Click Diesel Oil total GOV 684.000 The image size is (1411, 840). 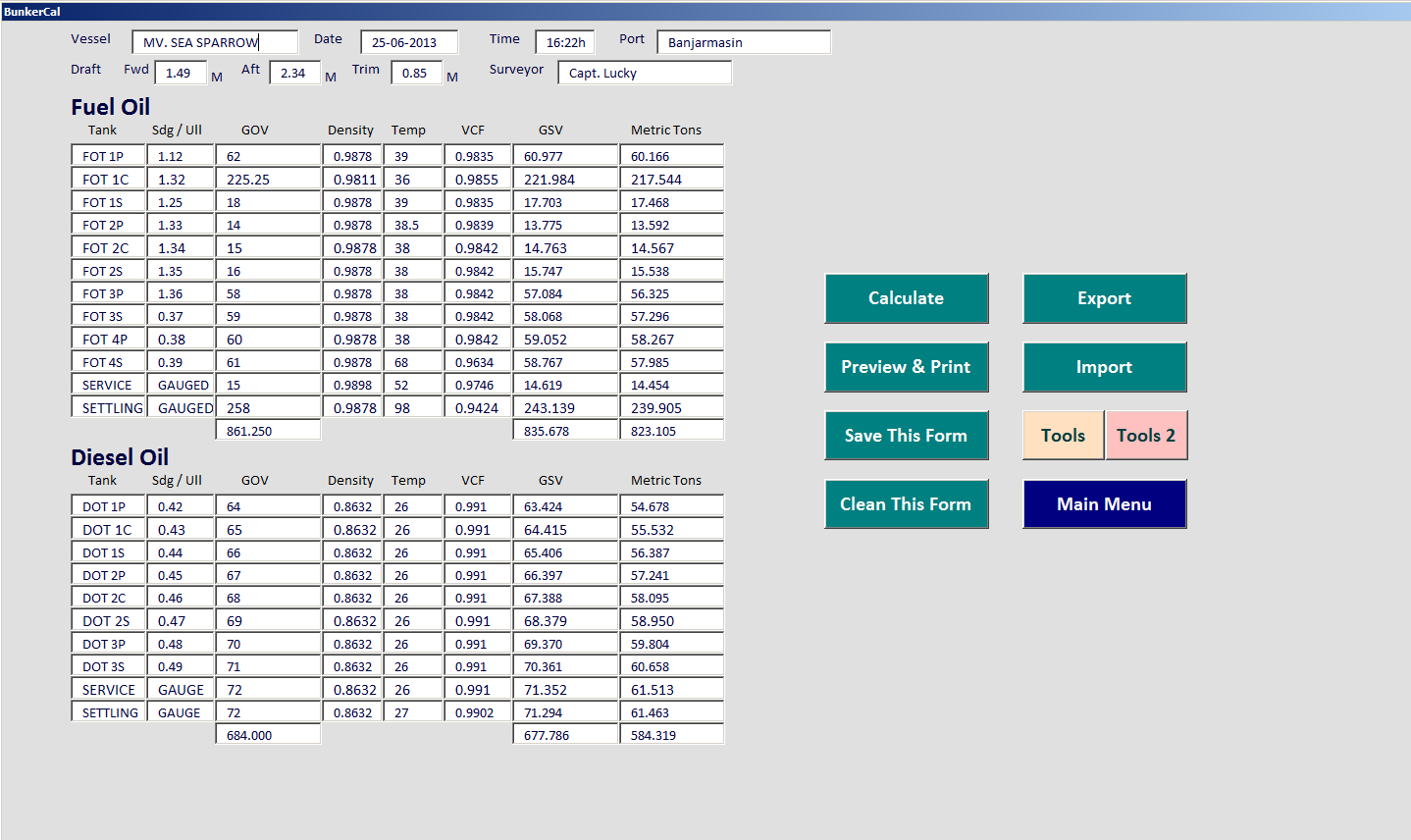click(269, 735)
